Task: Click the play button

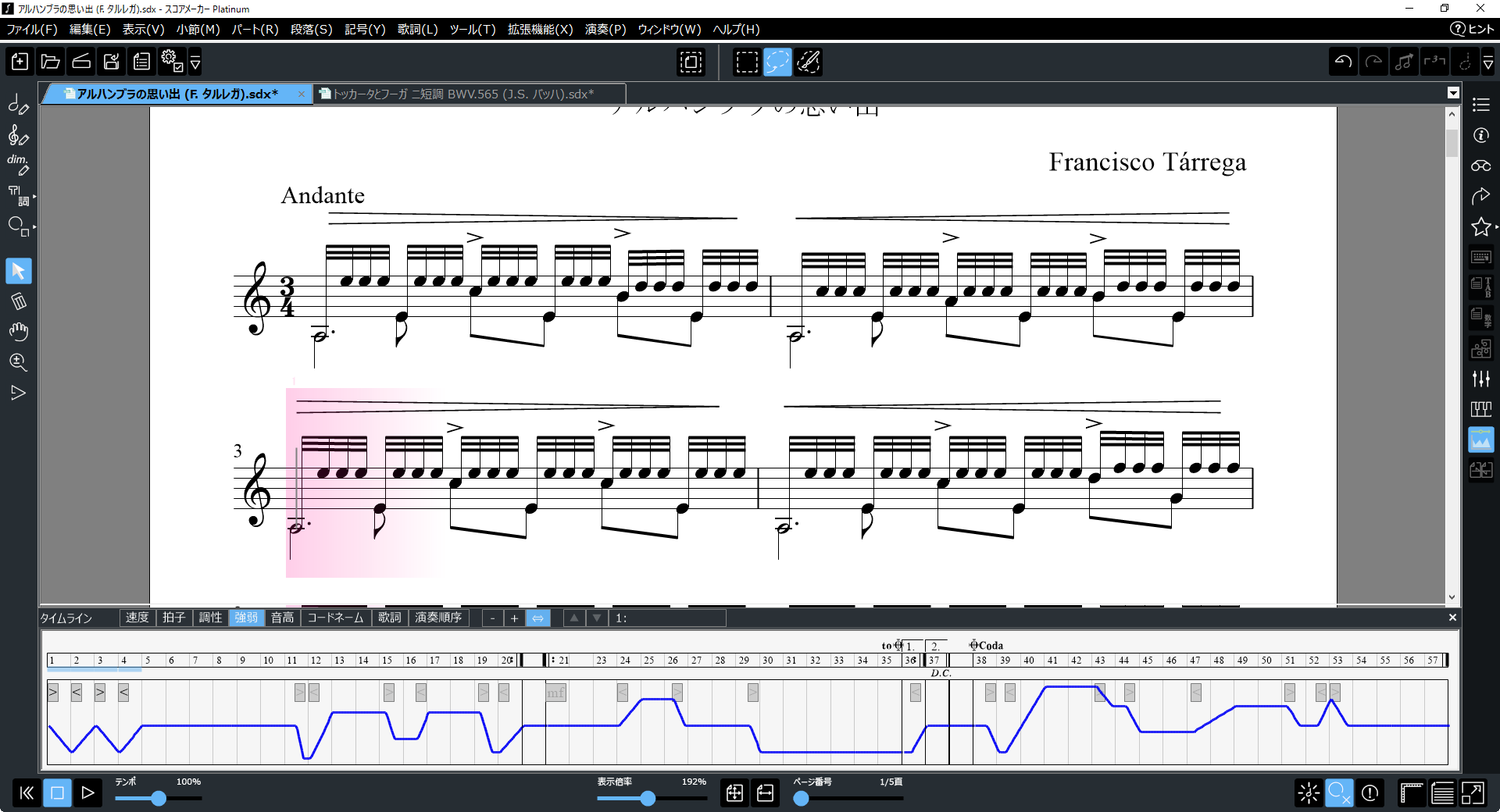Action: (87, 793)
